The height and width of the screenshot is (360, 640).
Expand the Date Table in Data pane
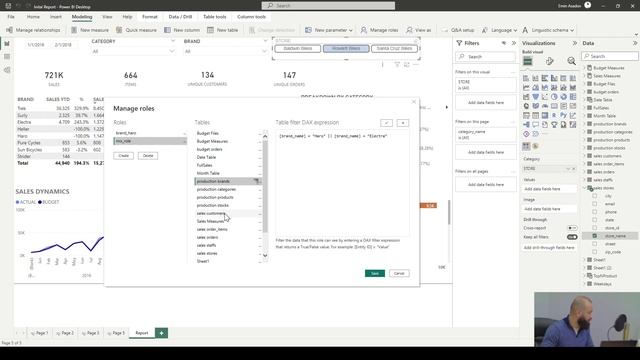(x=584, y=100)
